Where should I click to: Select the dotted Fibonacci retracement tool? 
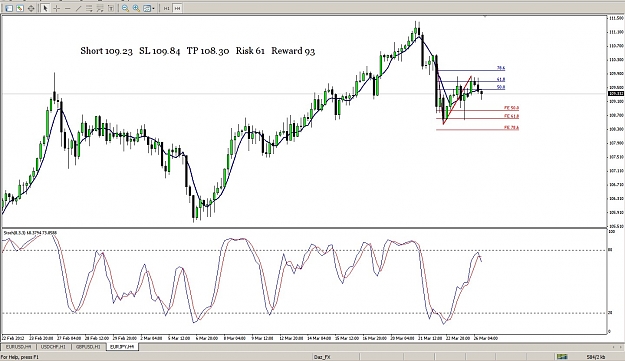pyautogui.click(x=100, y=8)
